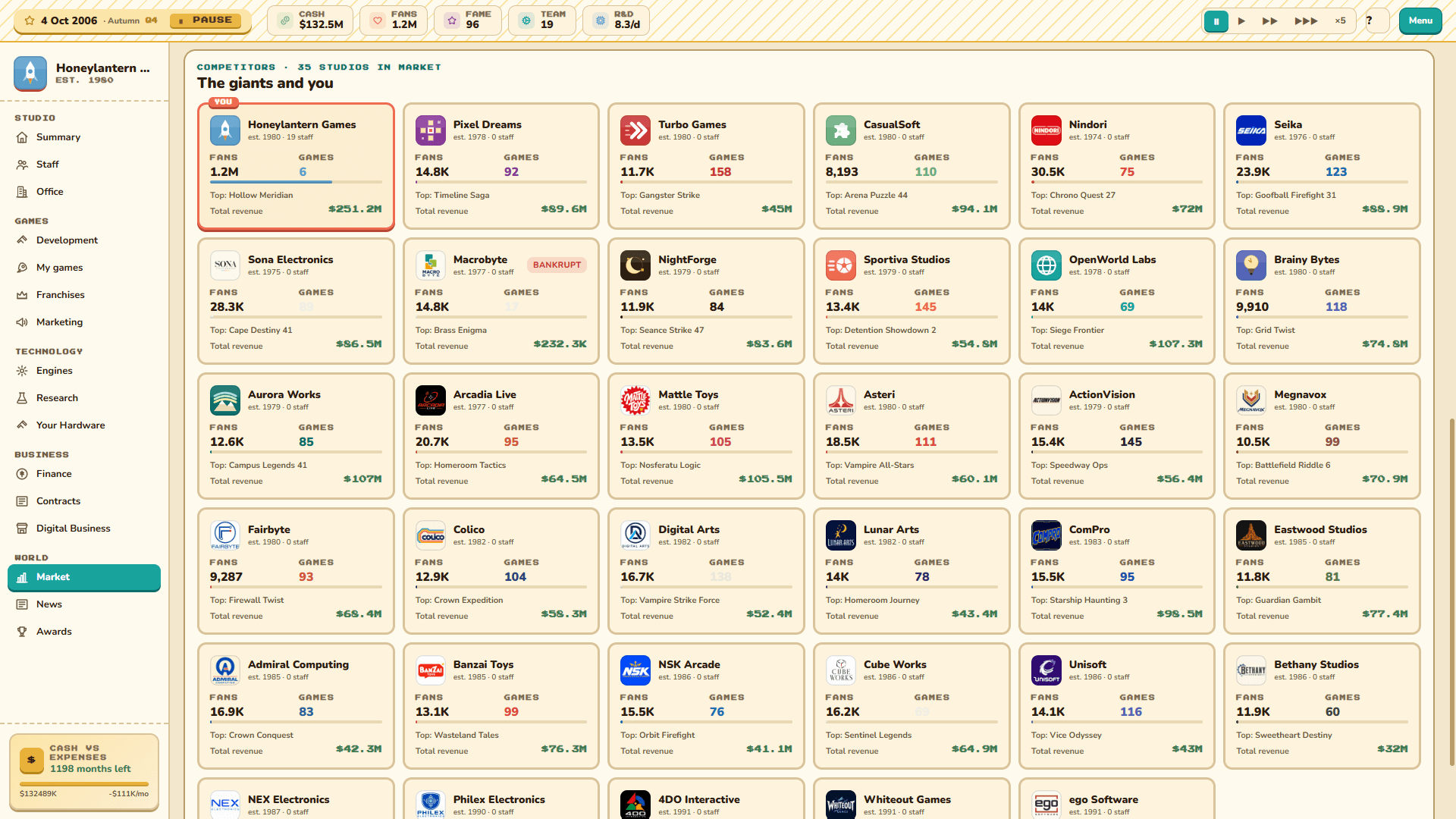Select the Mattle Toys logo
The image size is (1456, 819).
(635, 400)
